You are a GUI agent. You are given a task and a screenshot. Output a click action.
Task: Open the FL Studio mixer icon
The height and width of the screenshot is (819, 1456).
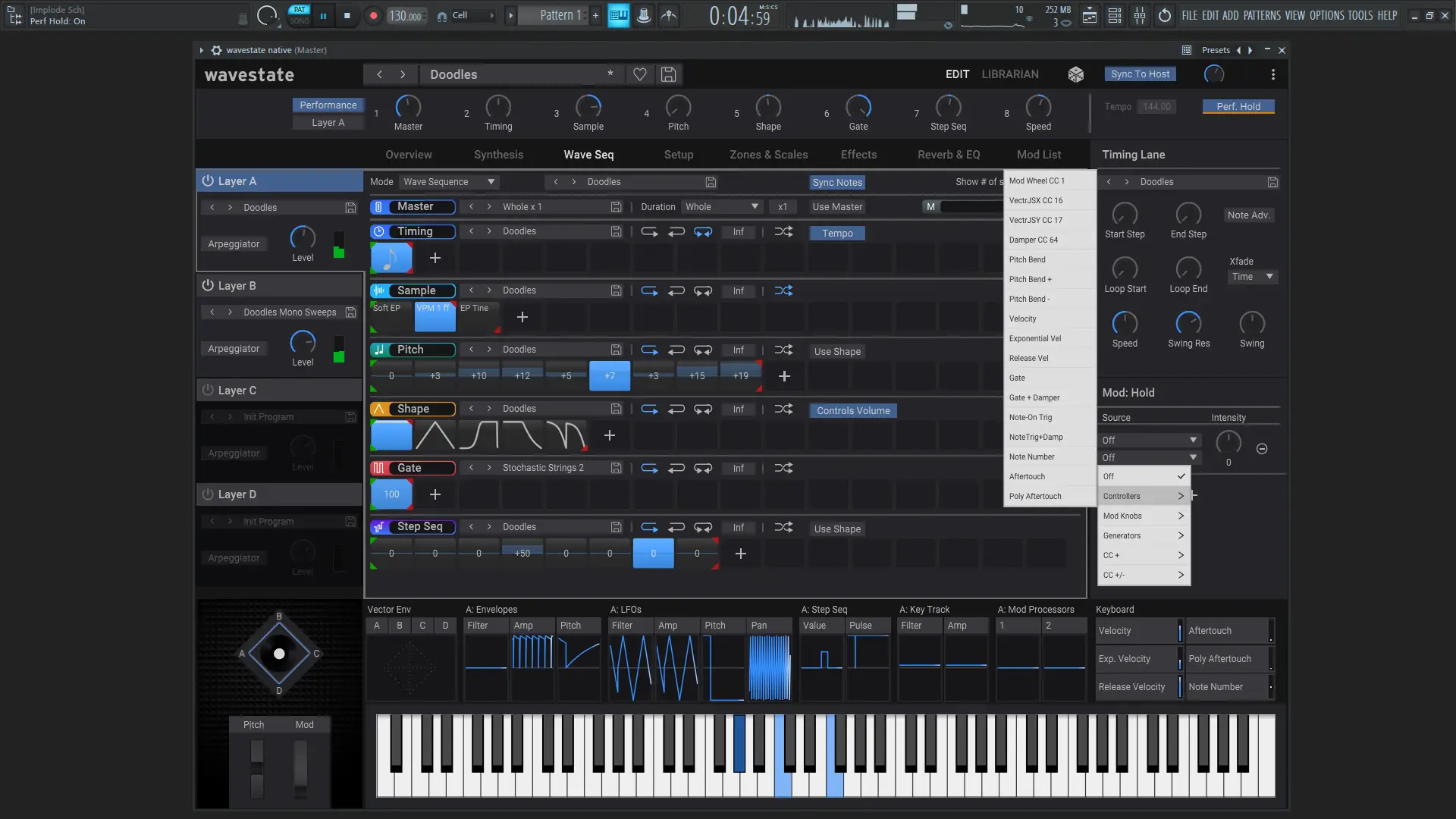tap(1140, 16)
